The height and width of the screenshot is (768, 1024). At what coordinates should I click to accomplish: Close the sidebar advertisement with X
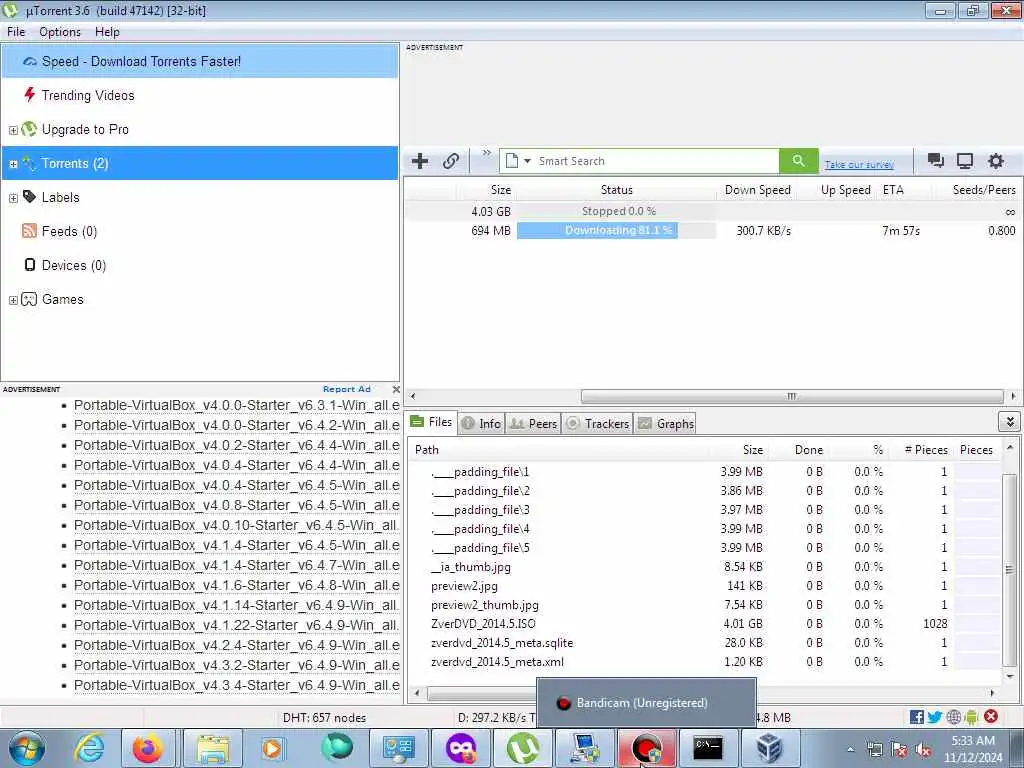(x=396, y=389)
